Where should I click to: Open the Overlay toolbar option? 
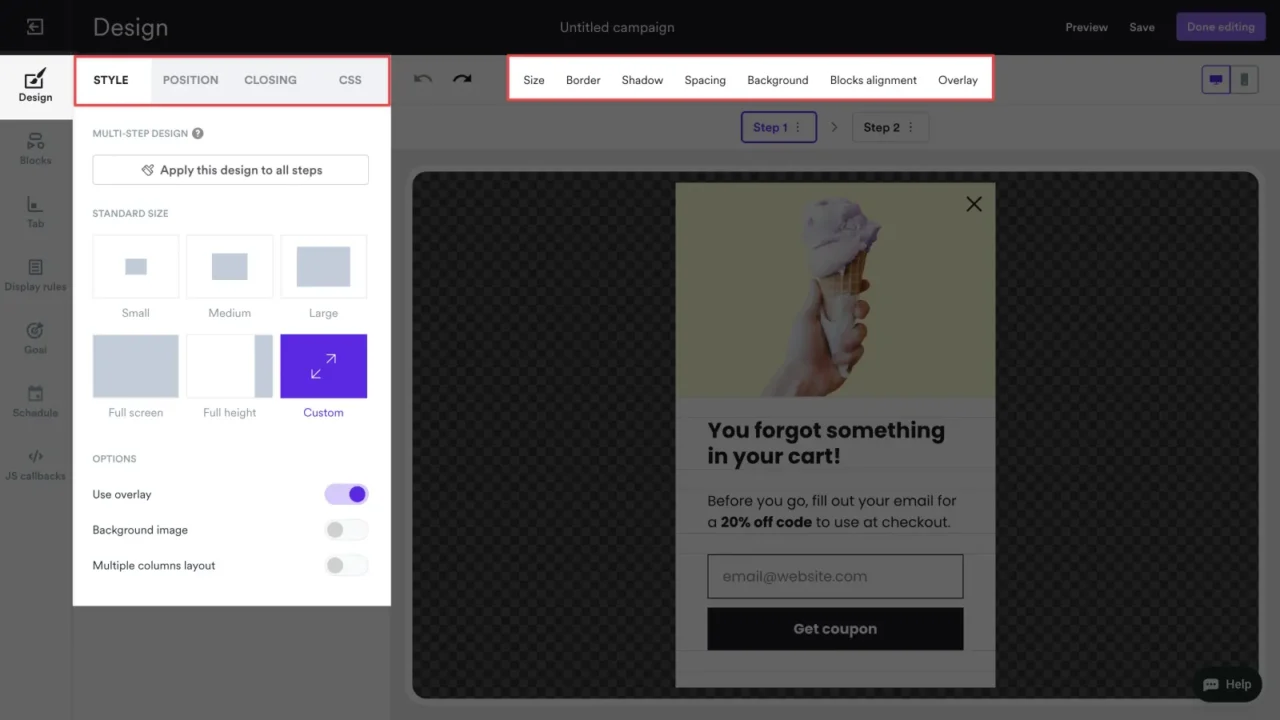958,80
